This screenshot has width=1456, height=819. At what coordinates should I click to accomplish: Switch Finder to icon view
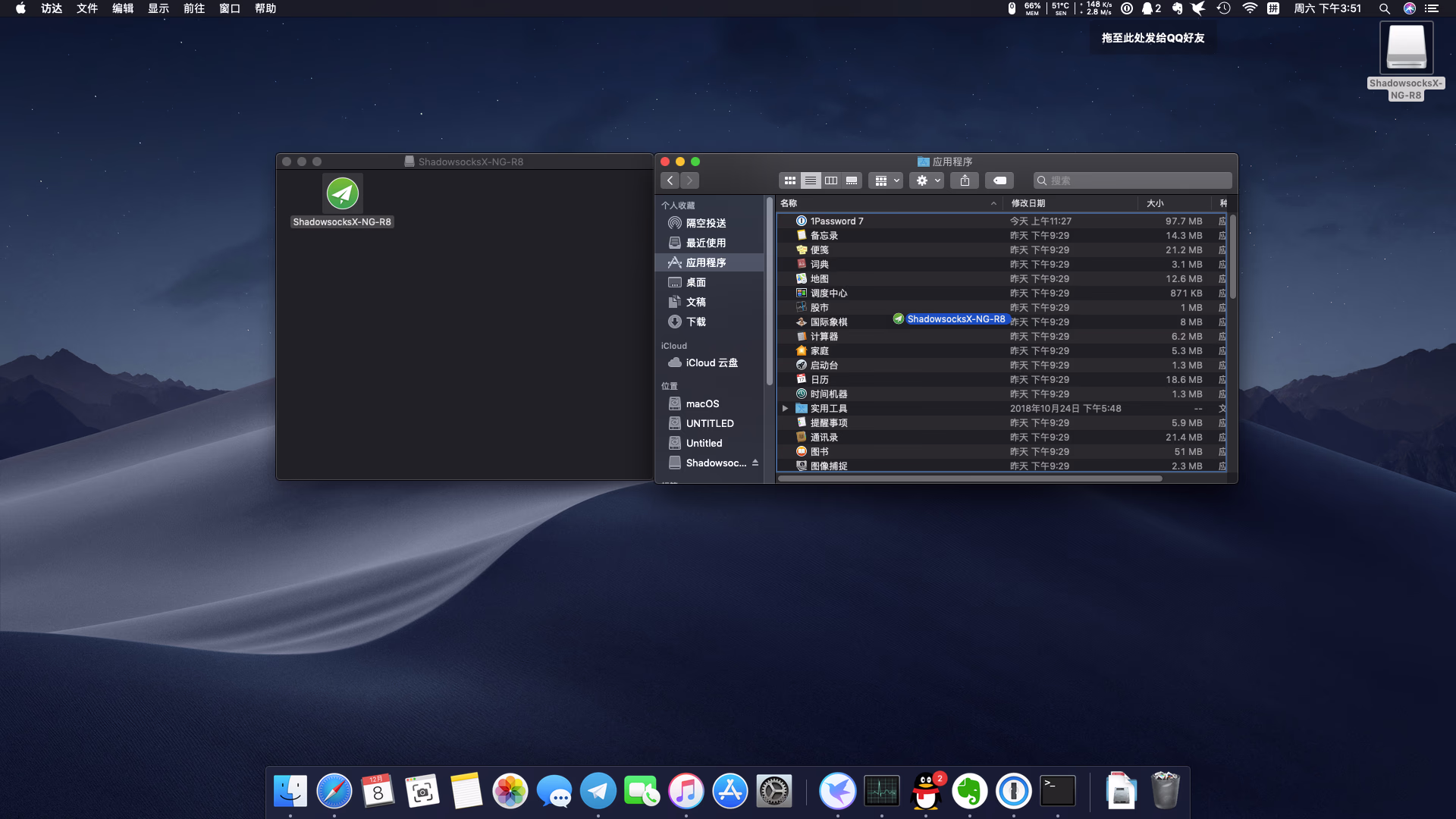click(x=789, y=180)
